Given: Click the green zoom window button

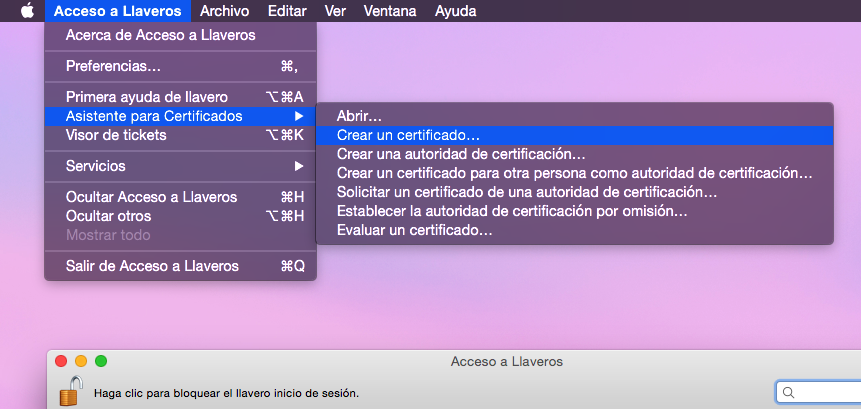Looking at the screenshot, I should [x=101, y=361].
